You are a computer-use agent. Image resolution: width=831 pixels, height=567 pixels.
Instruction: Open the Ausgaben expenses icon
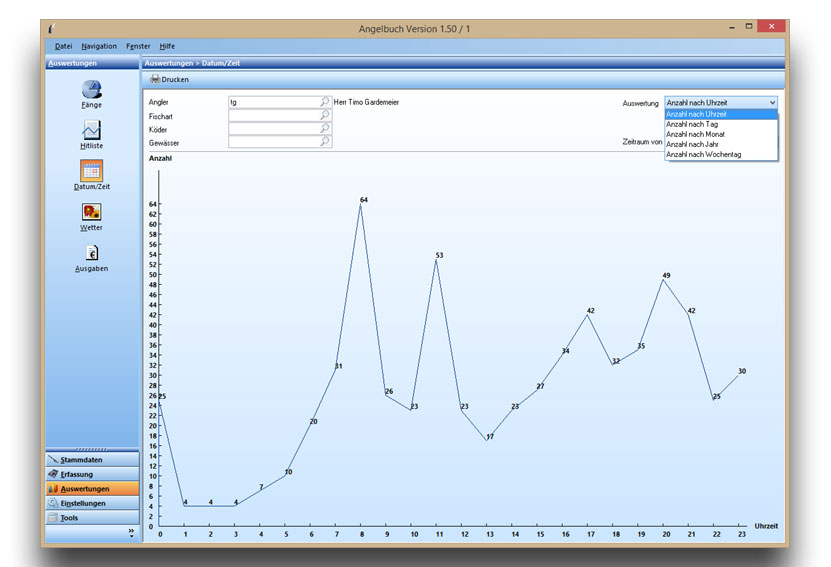(x=91, y=253)
